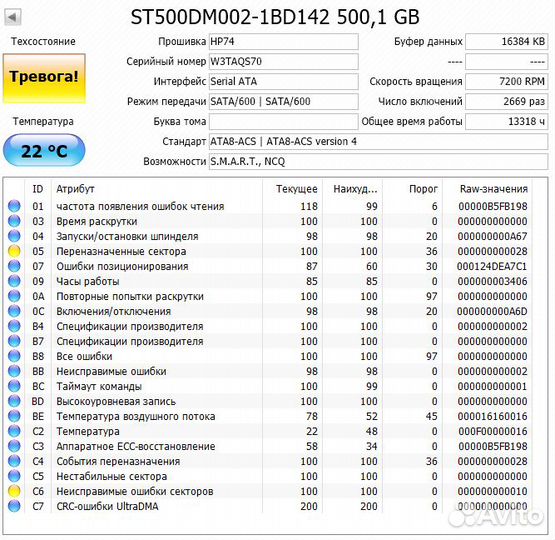Viewport: 555px width, 540px height.
Task: Click attribute name Переназначенные сектора
Action: tap(121, 252)
